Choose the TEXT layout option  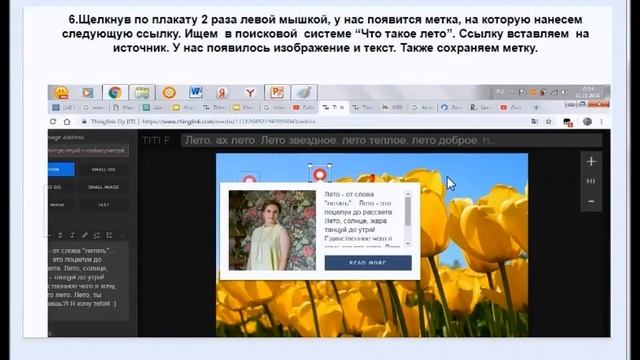(x=103, y=204)
